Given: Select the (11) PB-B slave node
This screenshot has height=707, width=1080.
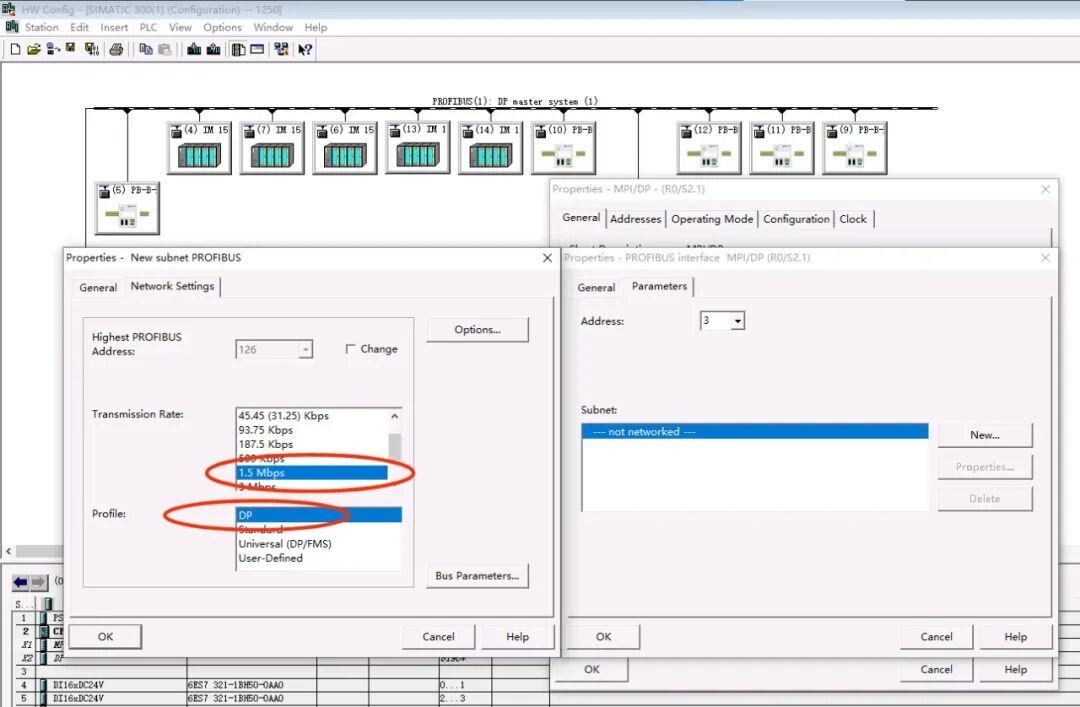Looking at the screenshot, I should [782, 147].
